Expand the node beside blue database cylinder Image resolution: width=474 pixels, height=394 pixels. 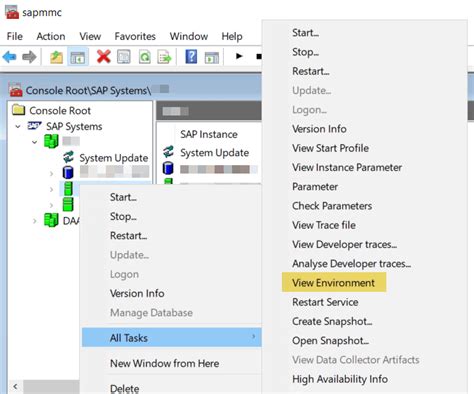click(51, 173)
